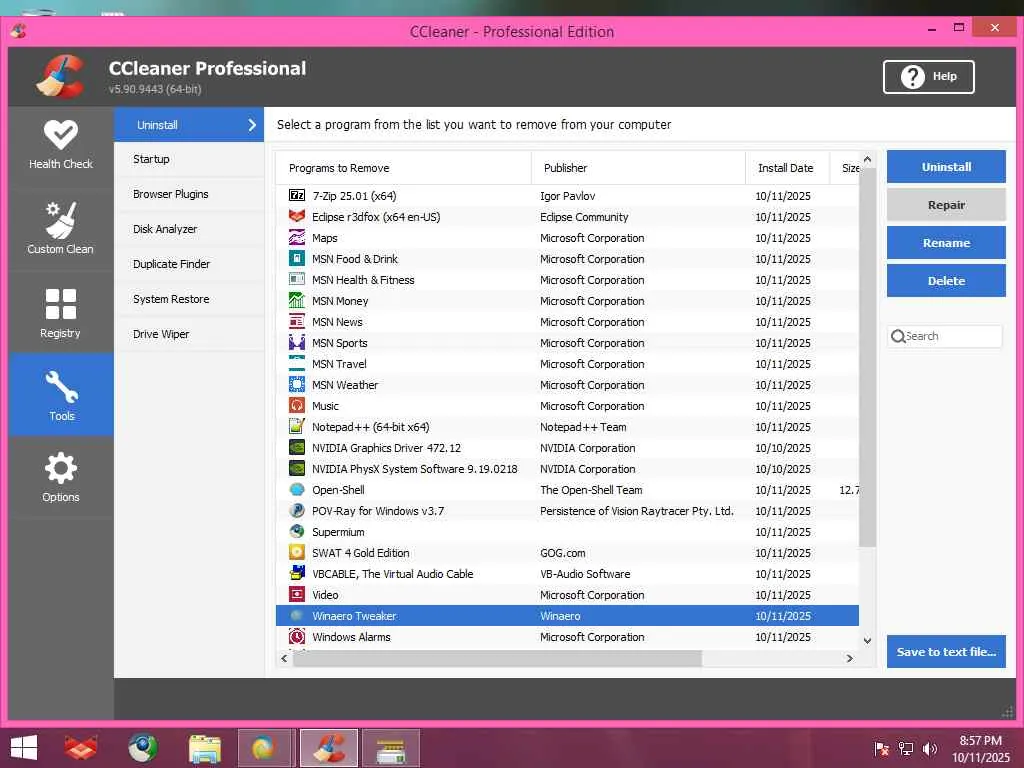Image resolution: width=1024 pixels, height=768 pixels.
Task: Open File Explorer from taskbar
Action: point(204,748)
